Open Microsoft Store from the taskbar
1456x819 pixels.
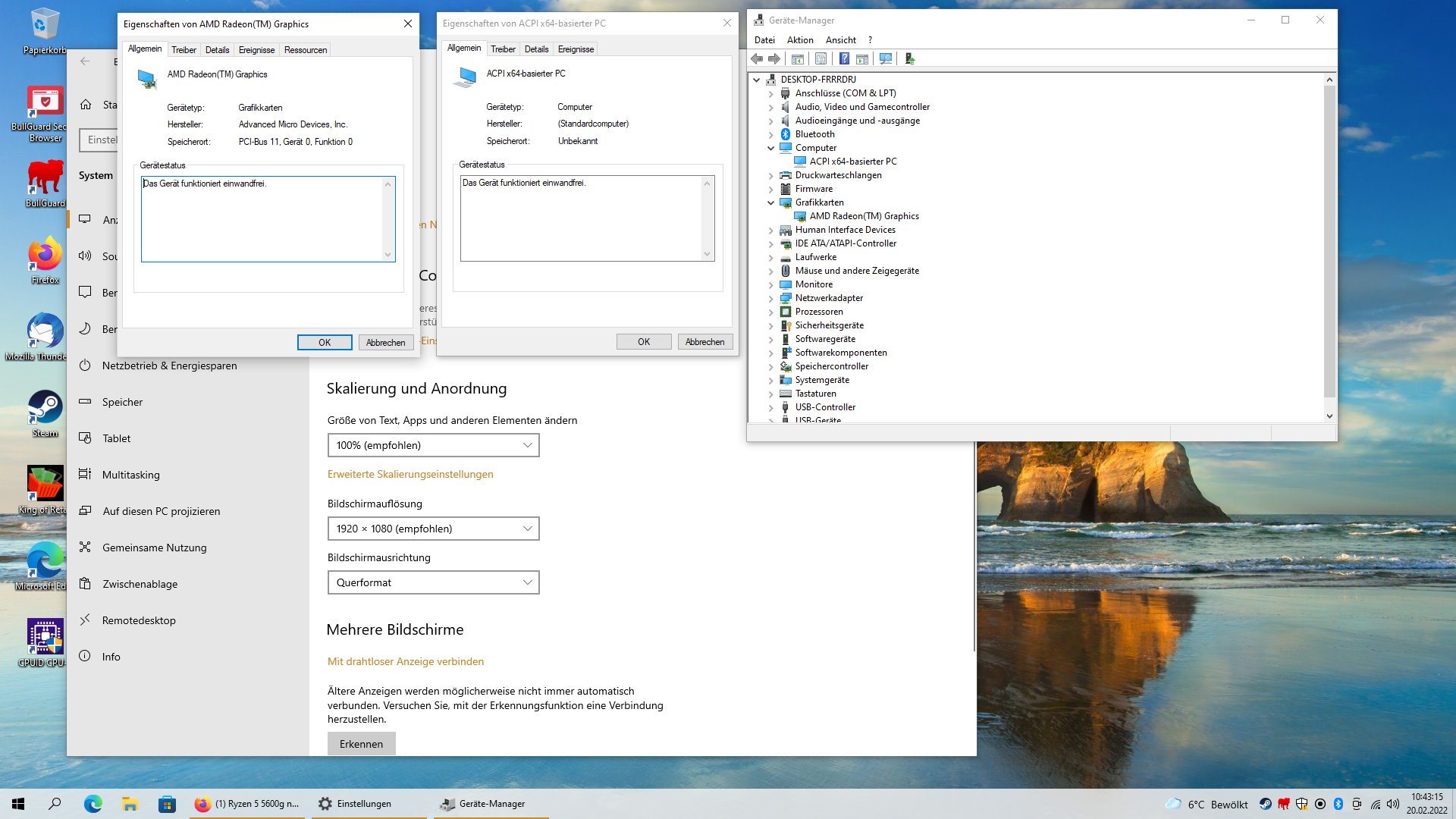coord(167,804)
